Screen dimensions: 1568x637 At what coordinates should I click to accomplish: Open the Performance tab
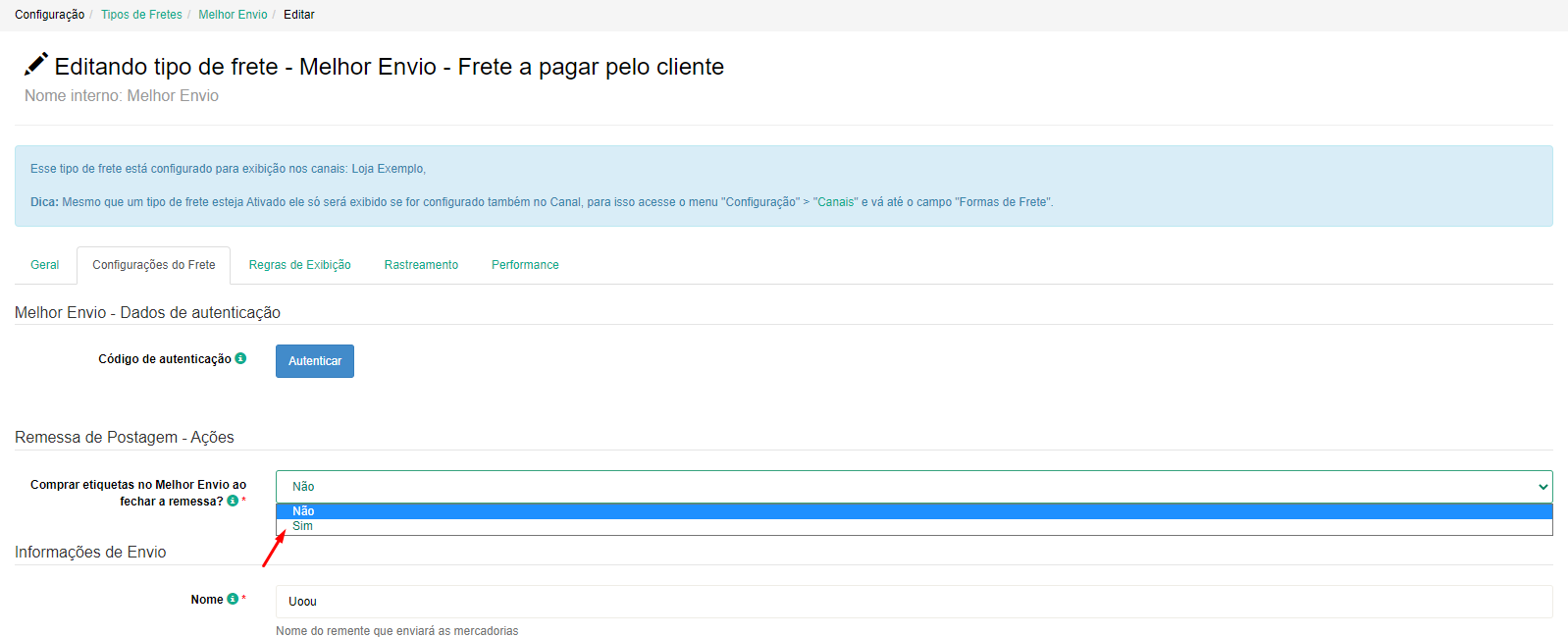point(525,265)
